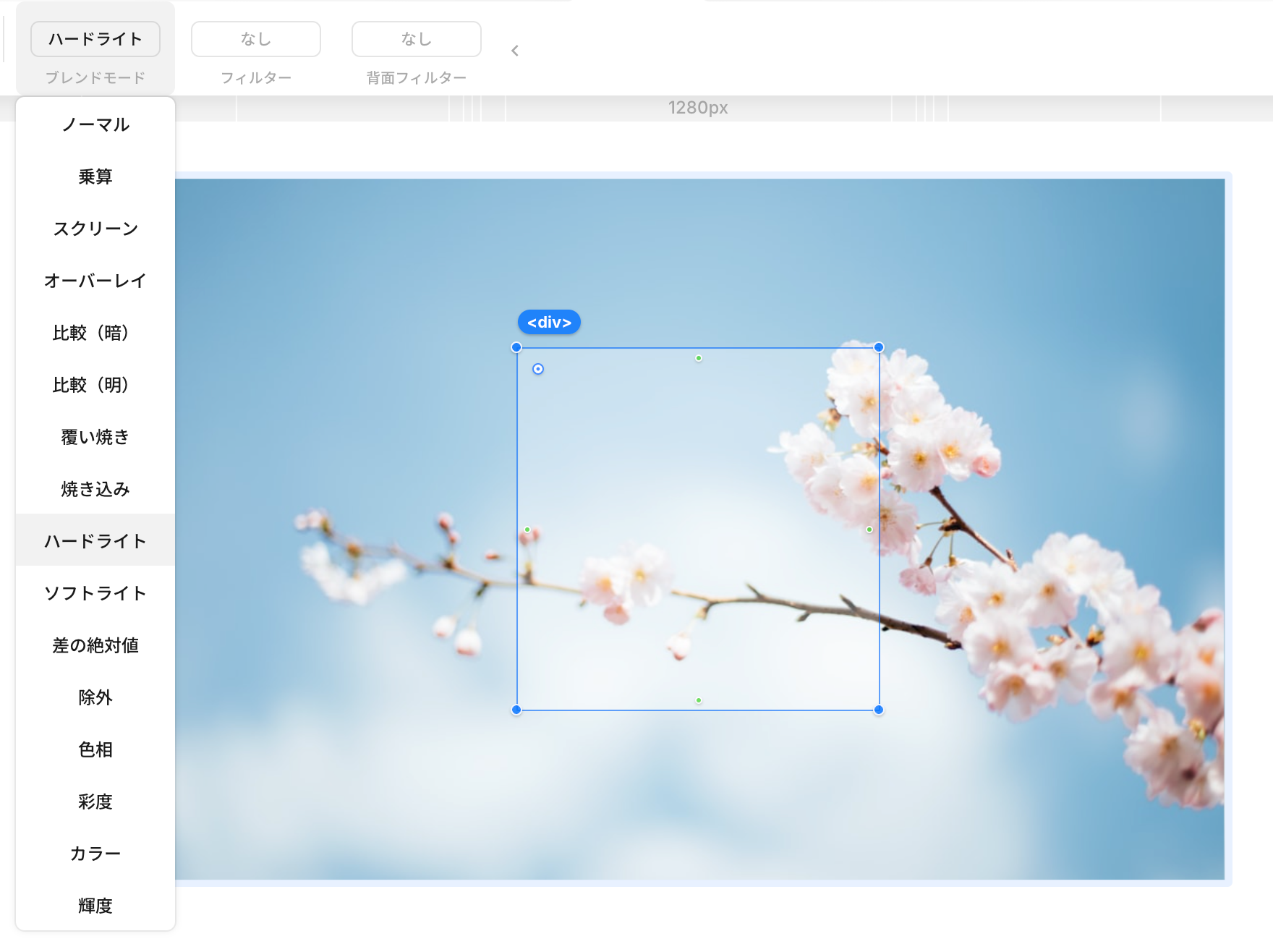Screen dimensions: 1273x952
Task: Select ソフトライト blend mode
Action: [x=95, y=593]
